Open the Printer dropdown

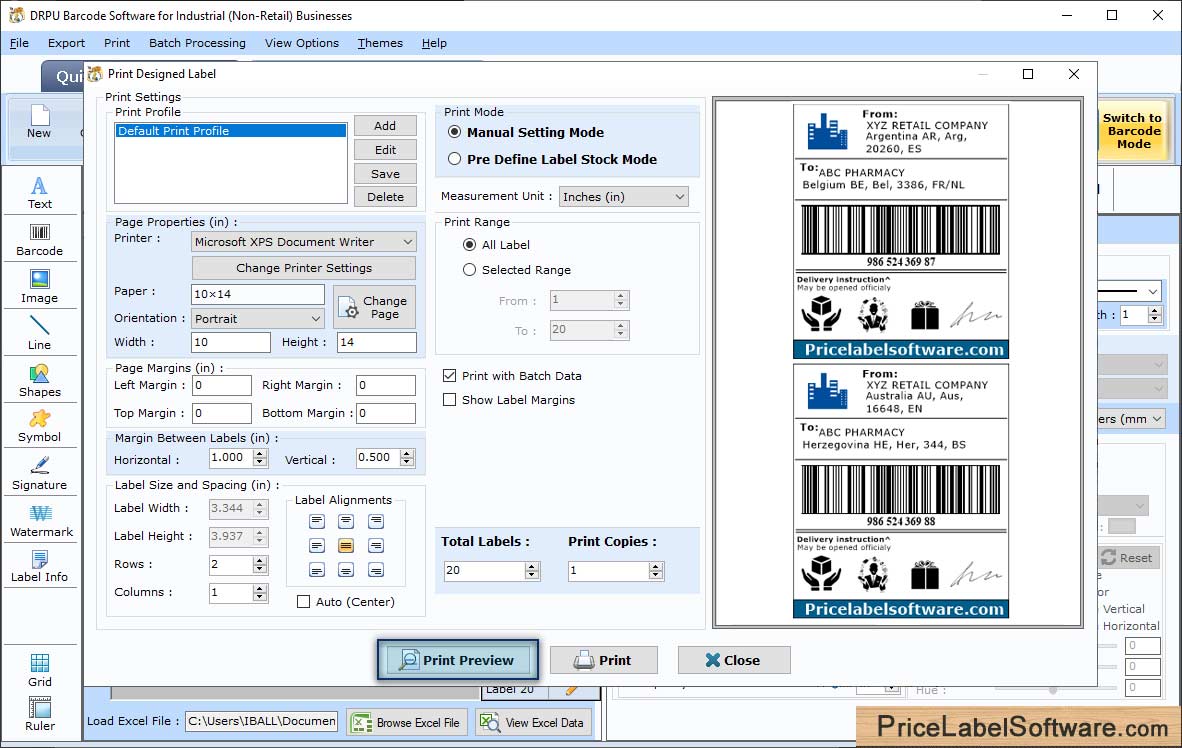(303, 242)
